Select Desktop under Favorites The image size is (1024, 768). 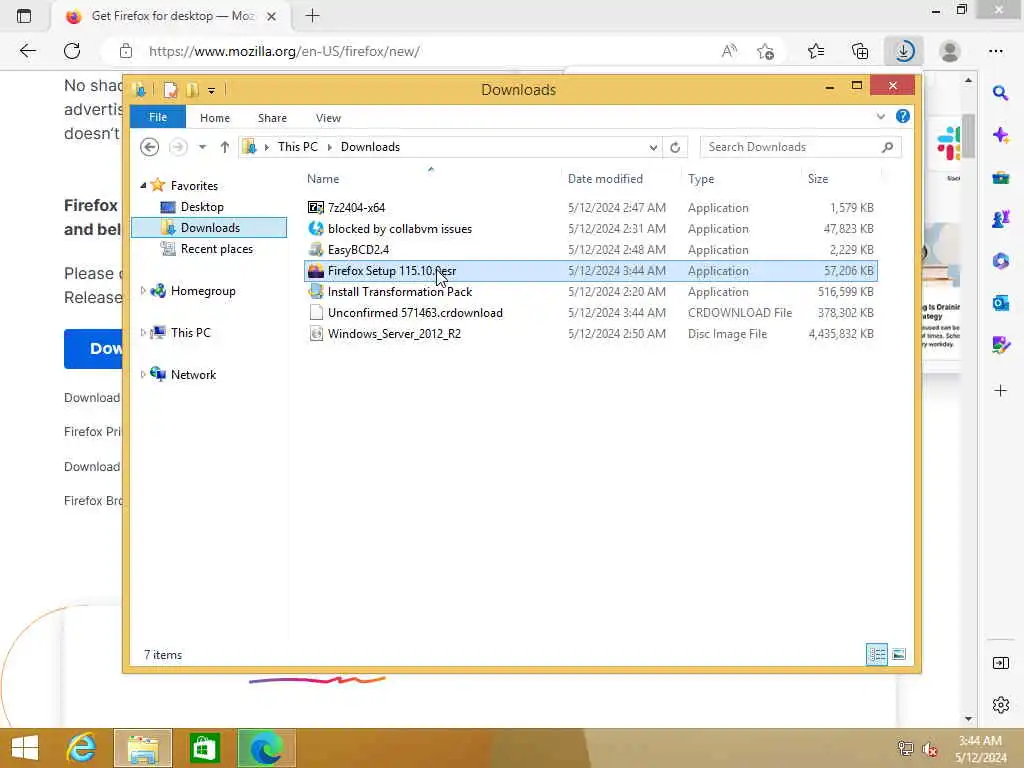pos(202,207)
